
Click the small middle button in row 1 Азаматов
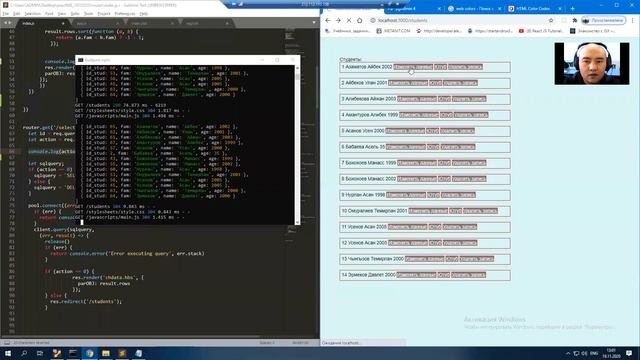tap(440, 67)
